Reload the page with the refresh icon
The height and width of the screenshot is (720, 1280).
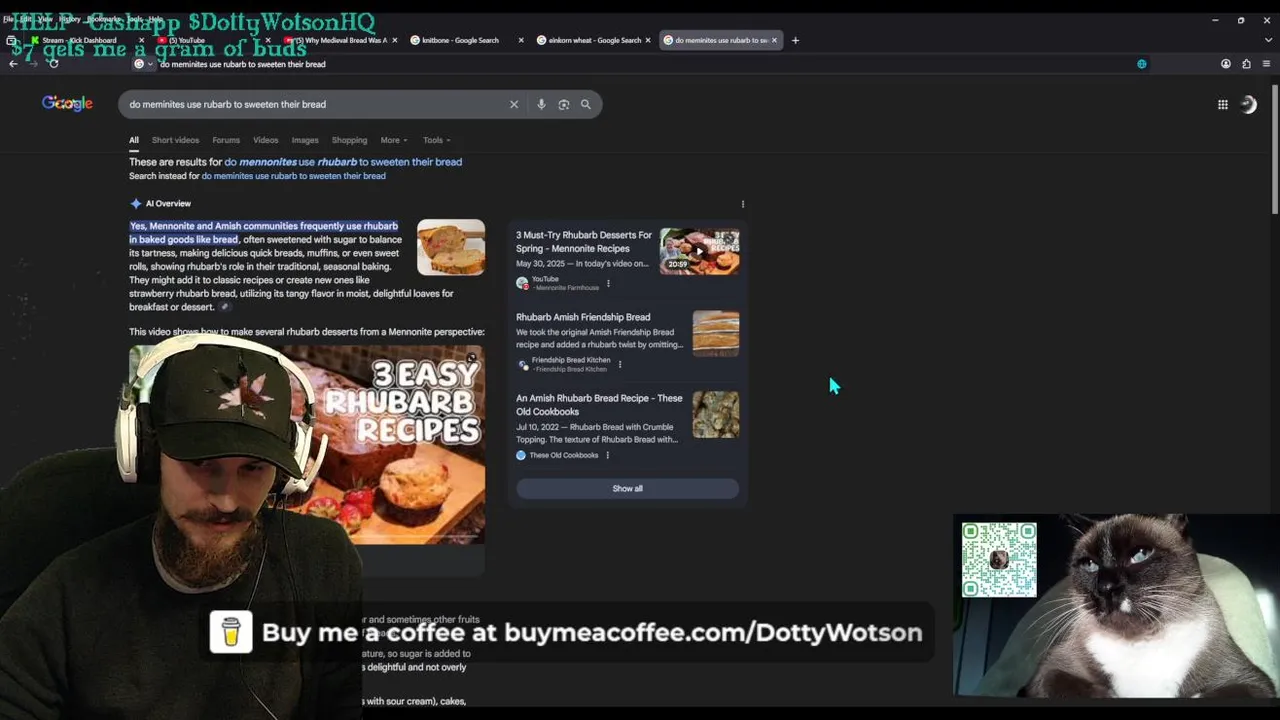pos(53,64)
